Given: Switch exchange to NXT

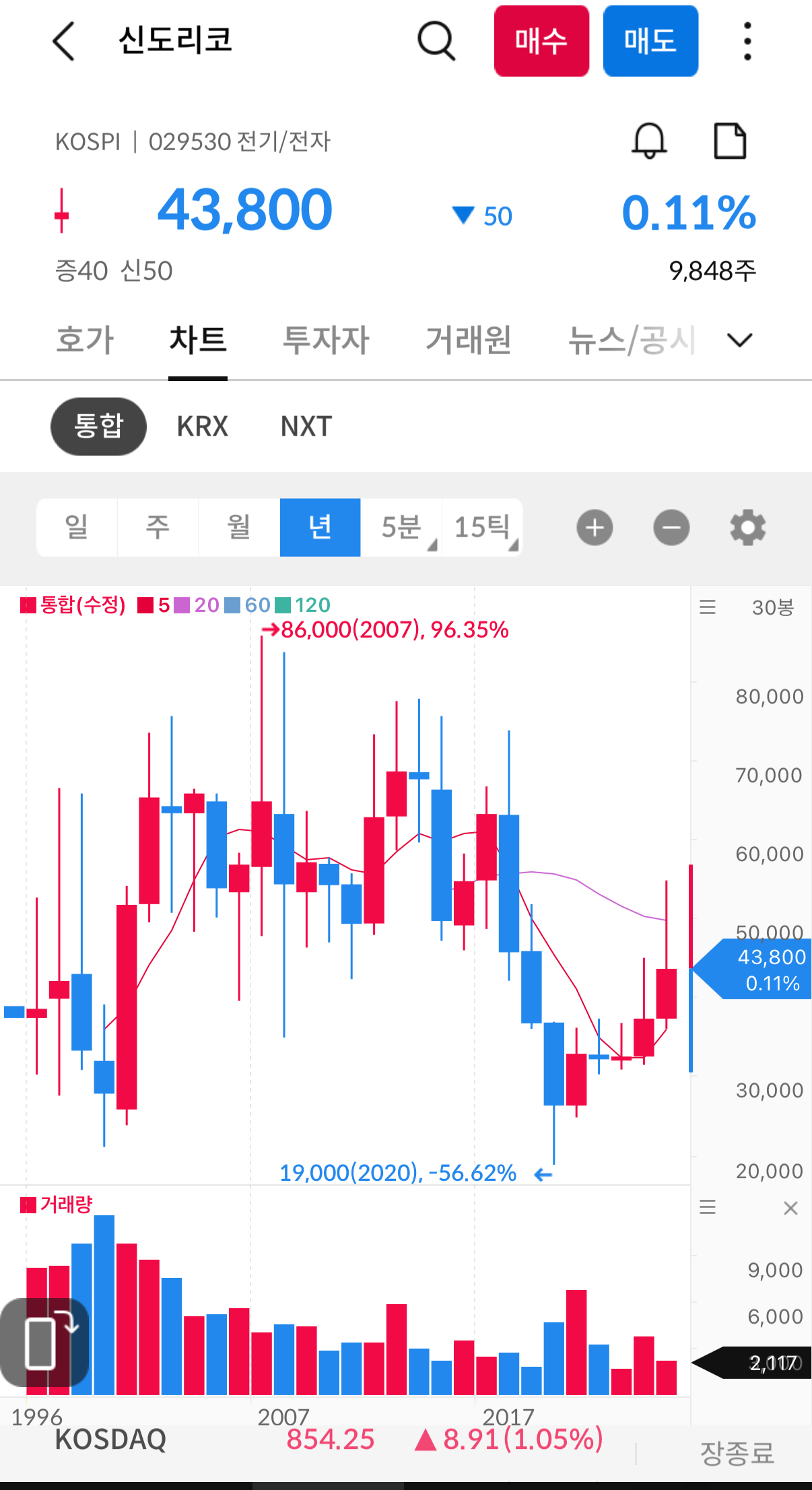Looking at the screenshot, I should point(306,426).
